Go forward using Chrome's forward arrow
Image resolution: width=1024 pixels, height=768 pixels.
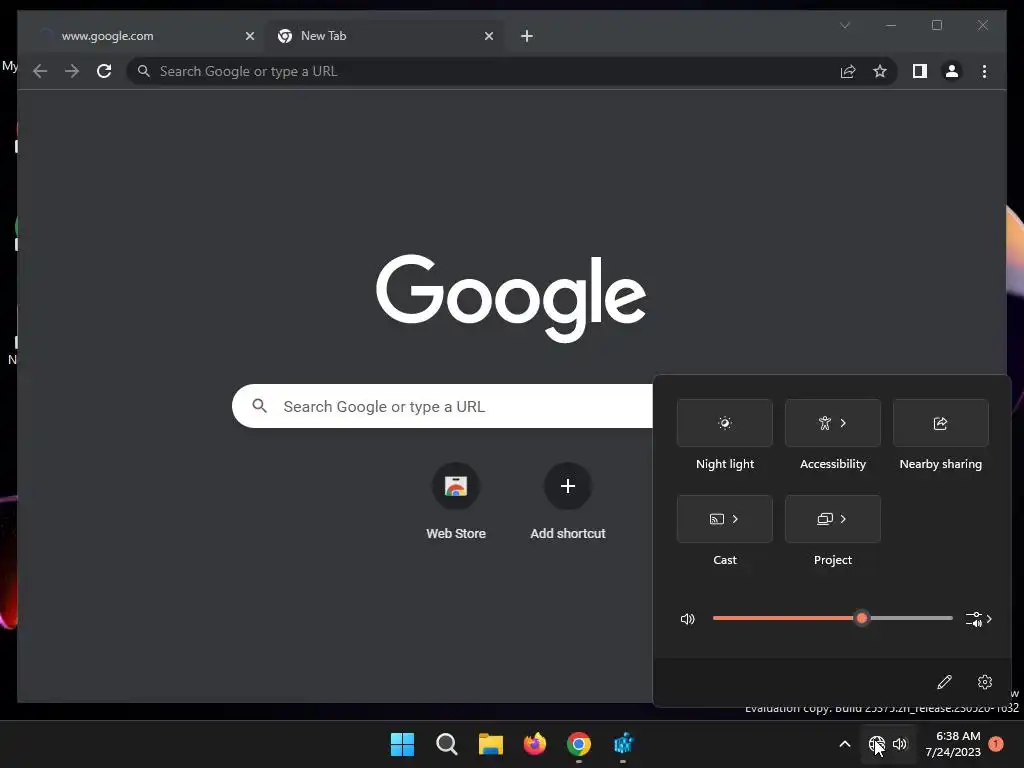point(72,71)
